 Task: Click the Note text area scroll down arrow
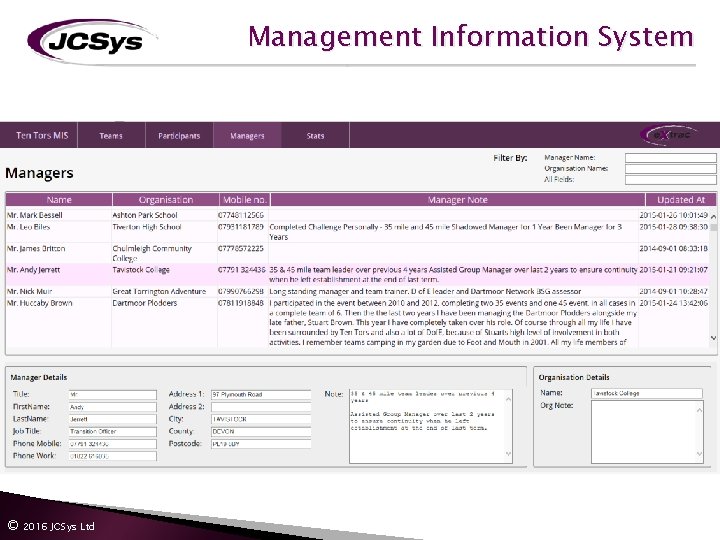508,454
